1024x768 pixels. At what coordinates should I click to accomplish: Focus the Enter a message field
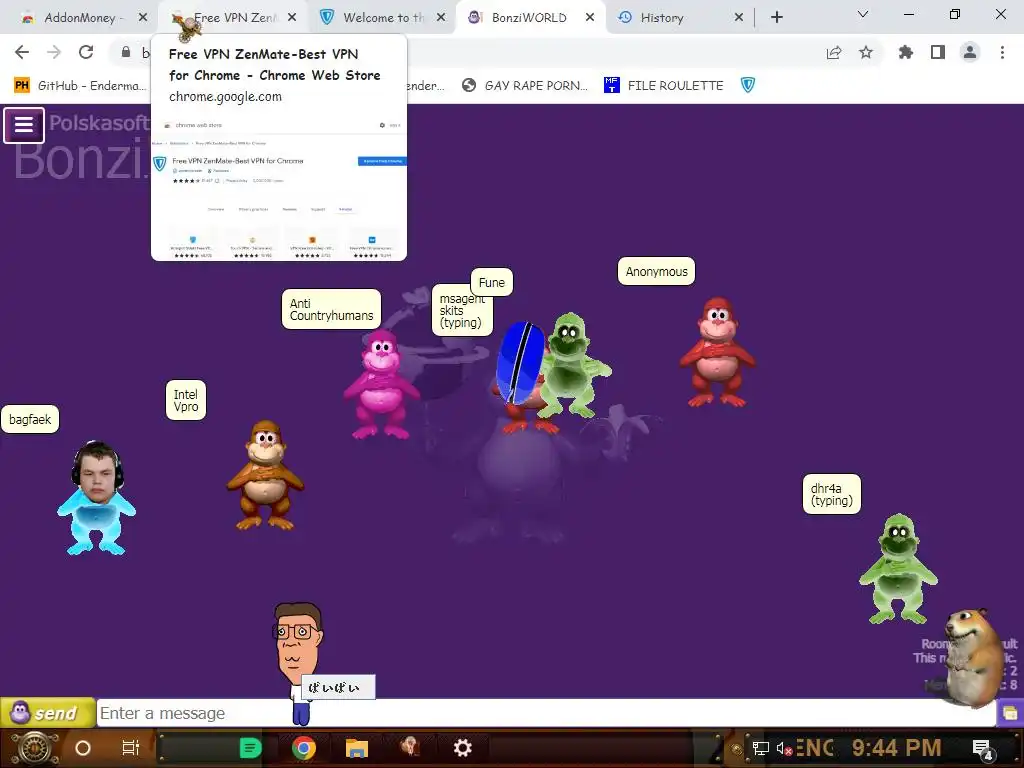point(546,712)
